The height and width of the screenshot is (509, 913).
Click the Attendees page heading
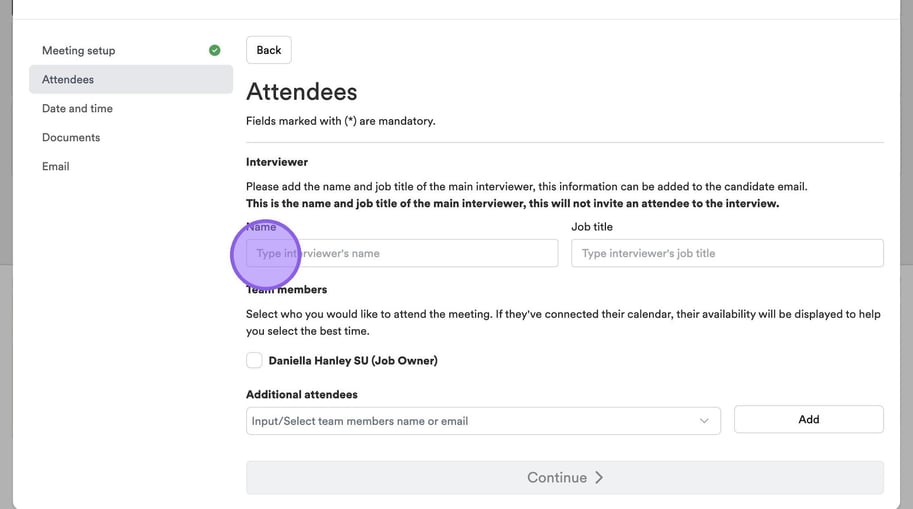[302, 92]
